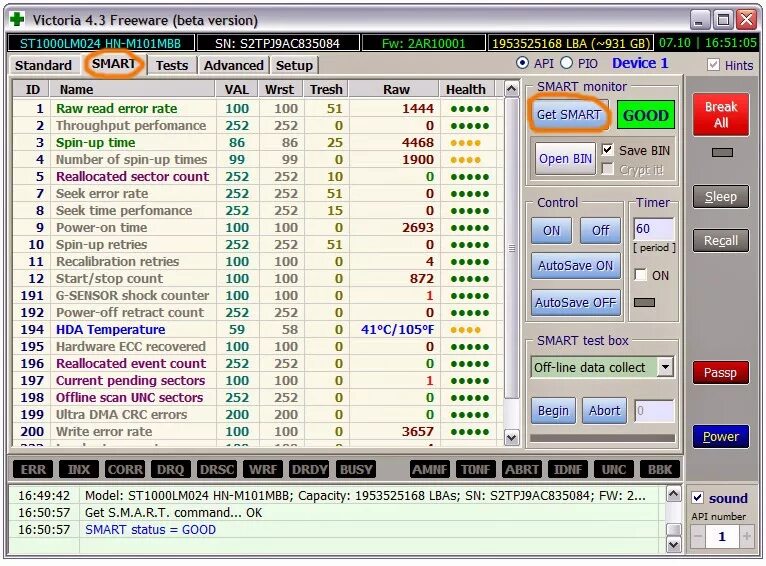Viewport: 766px width, 566px height.
Task: Toggle the Crypt it! checkbox
Action: (x=607, y=169)
